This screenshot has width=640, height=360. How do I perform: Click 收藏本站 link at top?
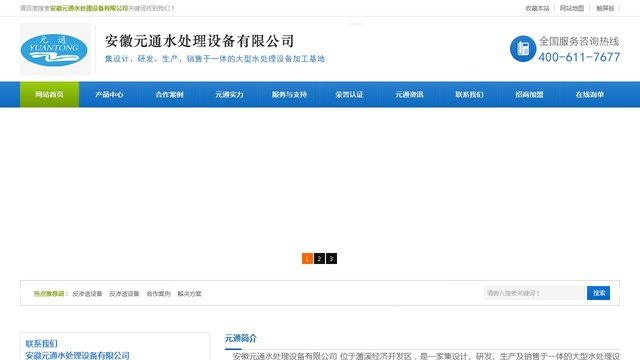(x=537, y=8)
